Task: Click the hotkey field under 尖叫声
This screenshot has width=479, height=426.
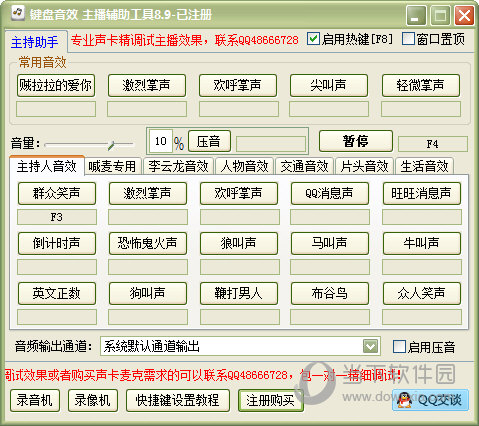Action: (329, 109)
